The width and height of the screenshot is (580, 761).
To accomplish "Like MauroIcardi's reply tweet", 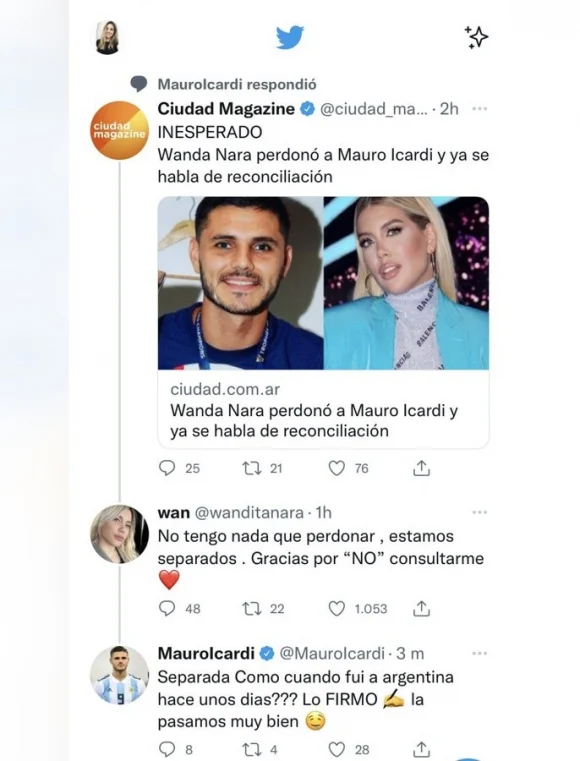I will pyautogui.click(x=336, y=749).
